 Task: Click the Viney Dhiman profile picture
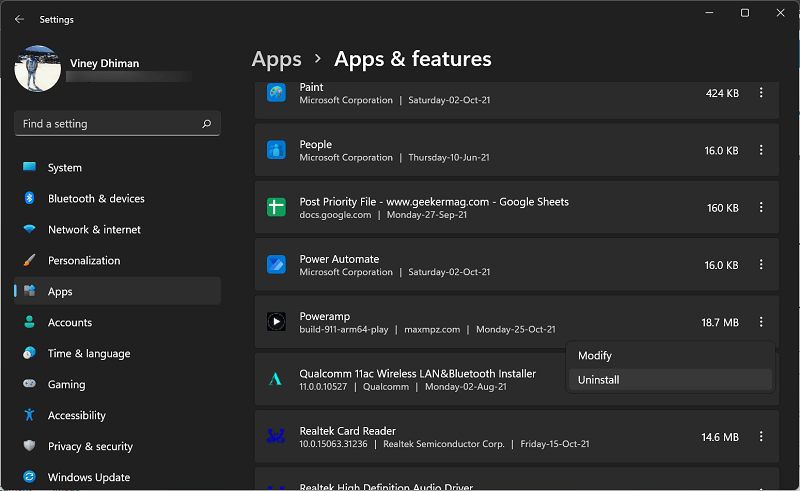tap(38, 68)
